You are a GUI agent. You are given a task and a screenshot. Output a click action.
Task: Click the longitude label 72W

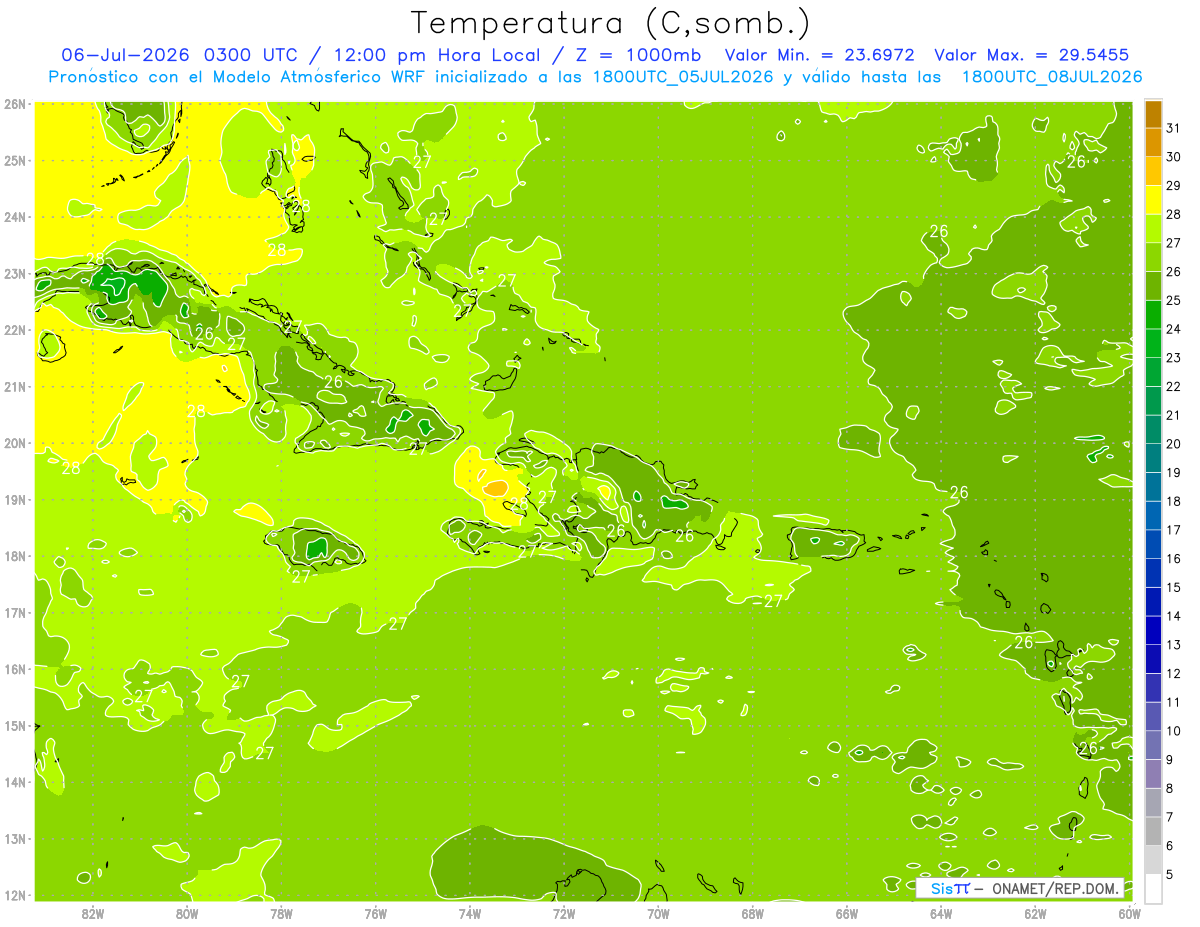coord(564,913)
